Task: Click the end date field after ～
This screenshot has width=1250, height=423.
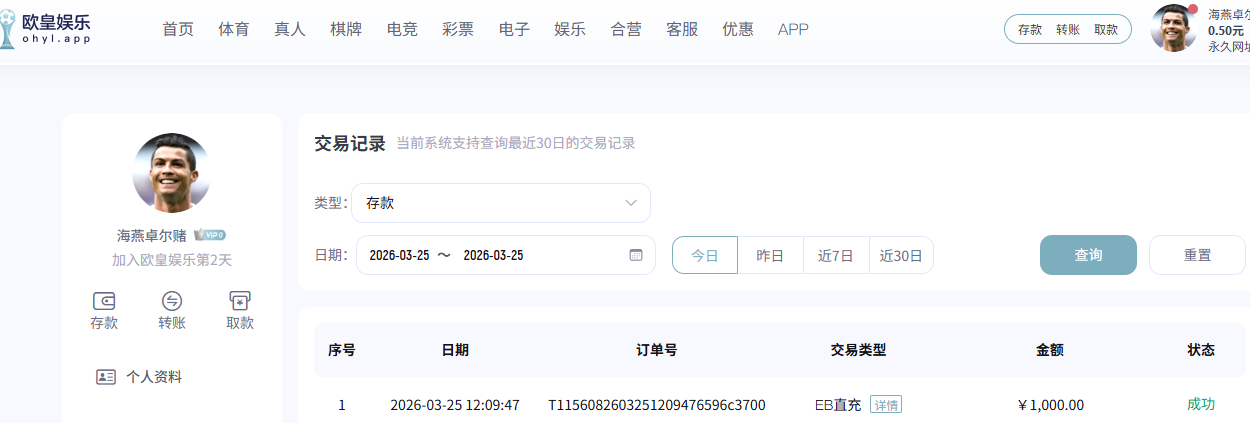Action: click(493, 255)
